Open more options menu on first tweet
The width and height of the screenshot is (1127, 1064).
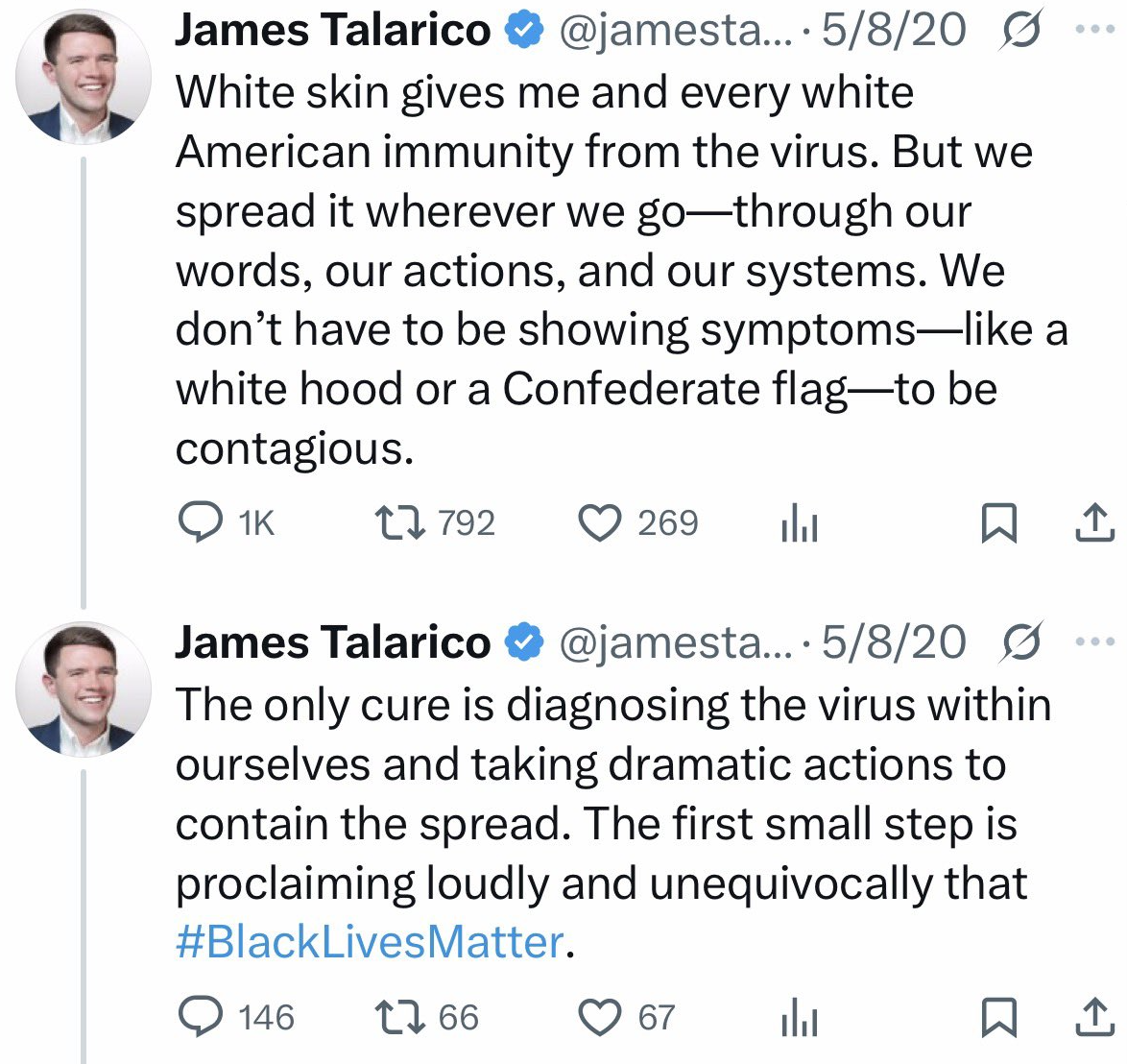(1095, 30)
